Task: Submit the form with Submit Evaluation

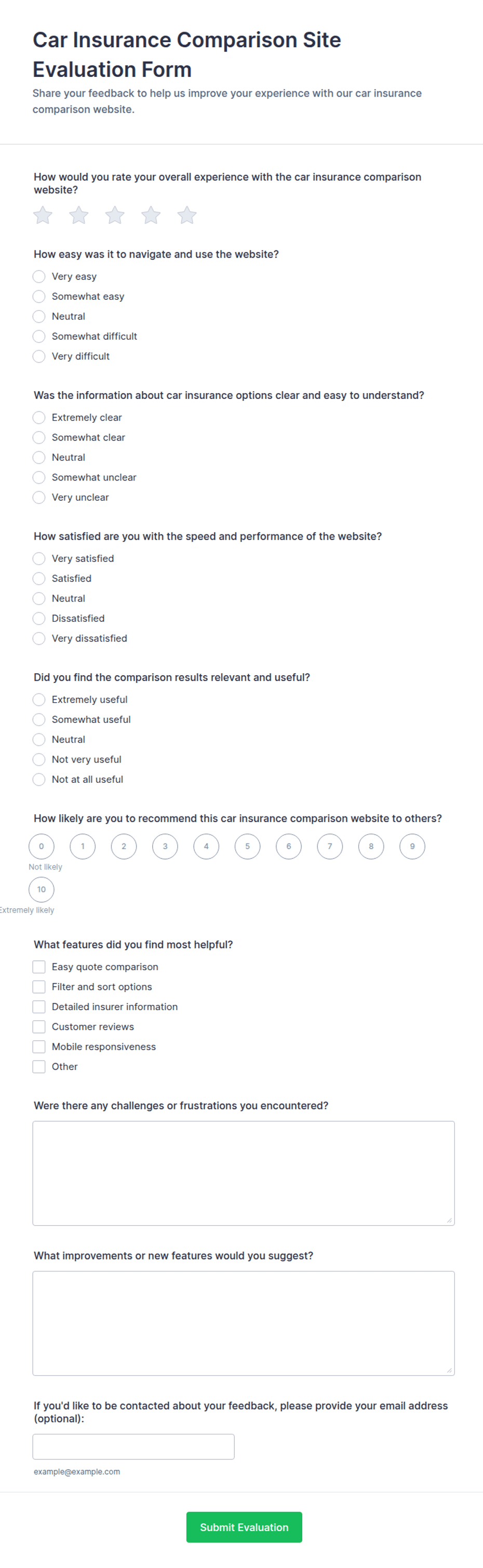Action: click(x=244, y=1526)
